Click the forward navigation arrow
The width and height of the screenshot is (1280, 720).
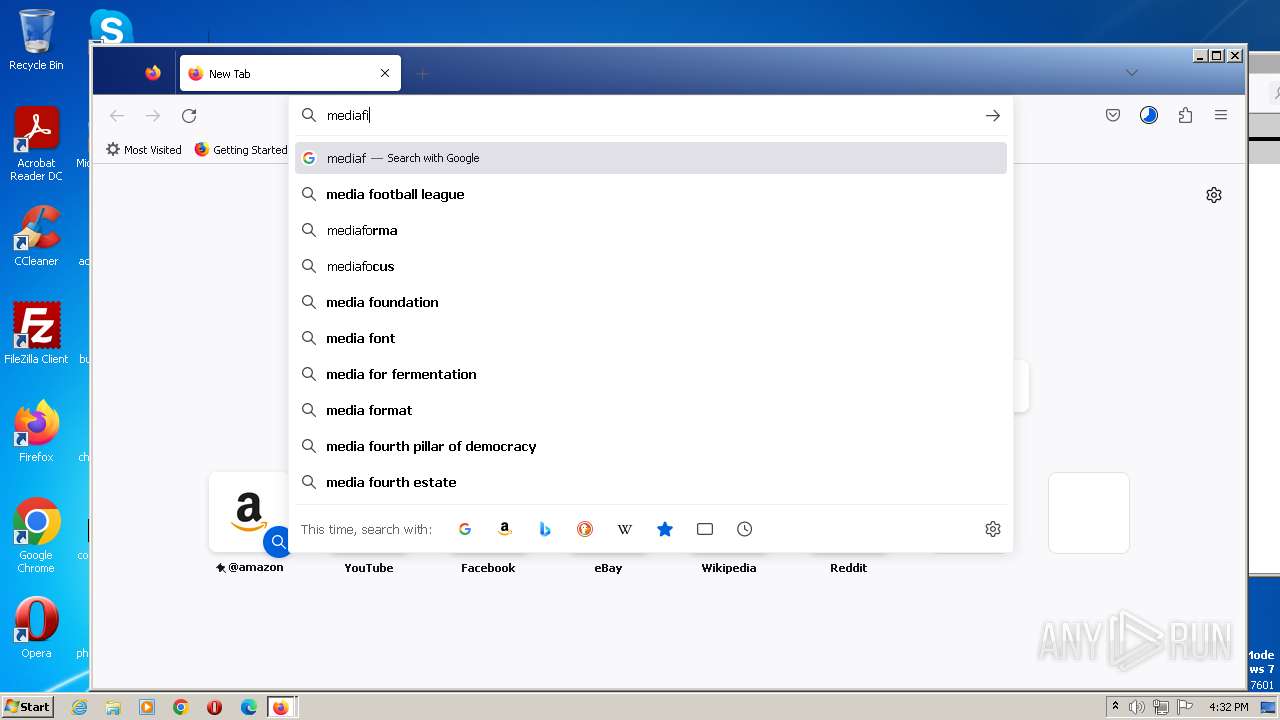[153, 116]
